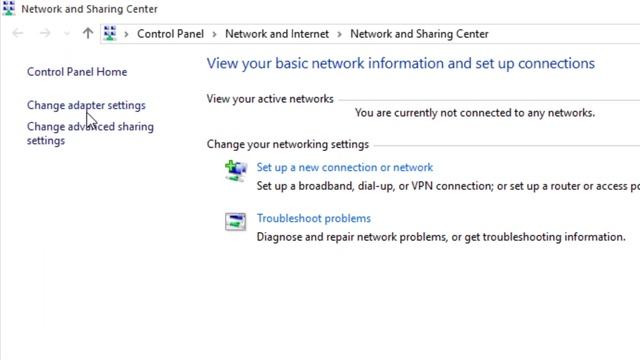
Task: Click empty area of the address bar
Action: [563, 34]
